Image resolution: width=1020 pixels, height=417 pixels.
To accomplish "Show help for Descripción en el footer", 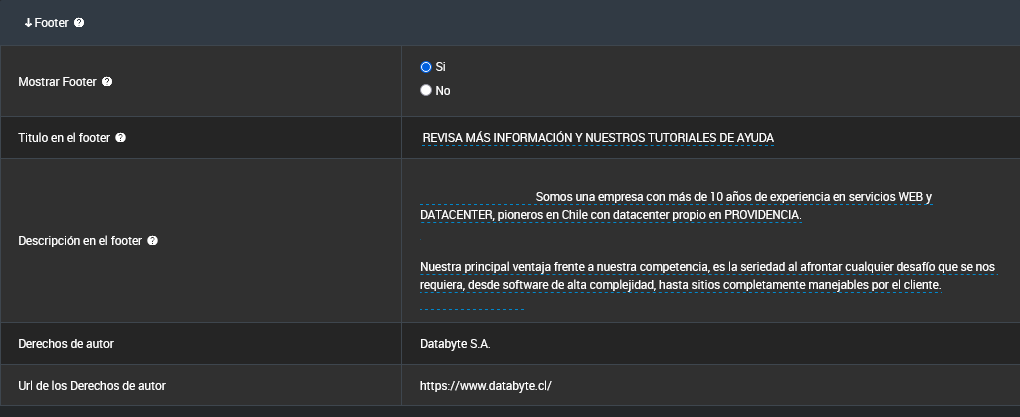I will [152, 241].
